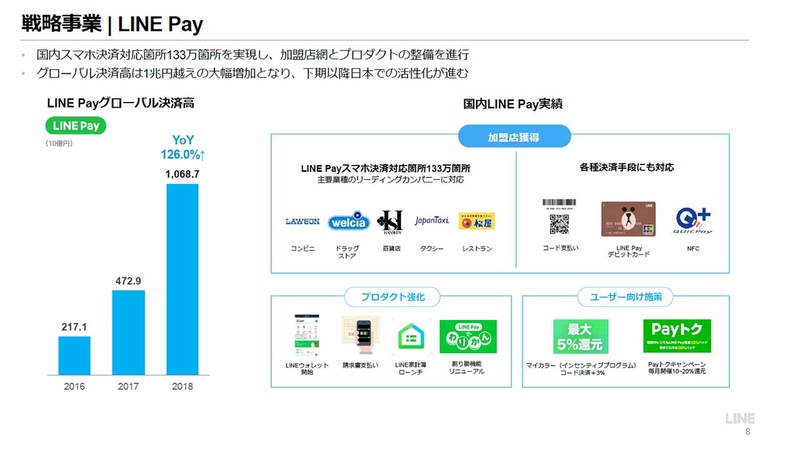Screen dimensions: 800x450
Task: Click the 2016 axis label
Action: (74, 386)
